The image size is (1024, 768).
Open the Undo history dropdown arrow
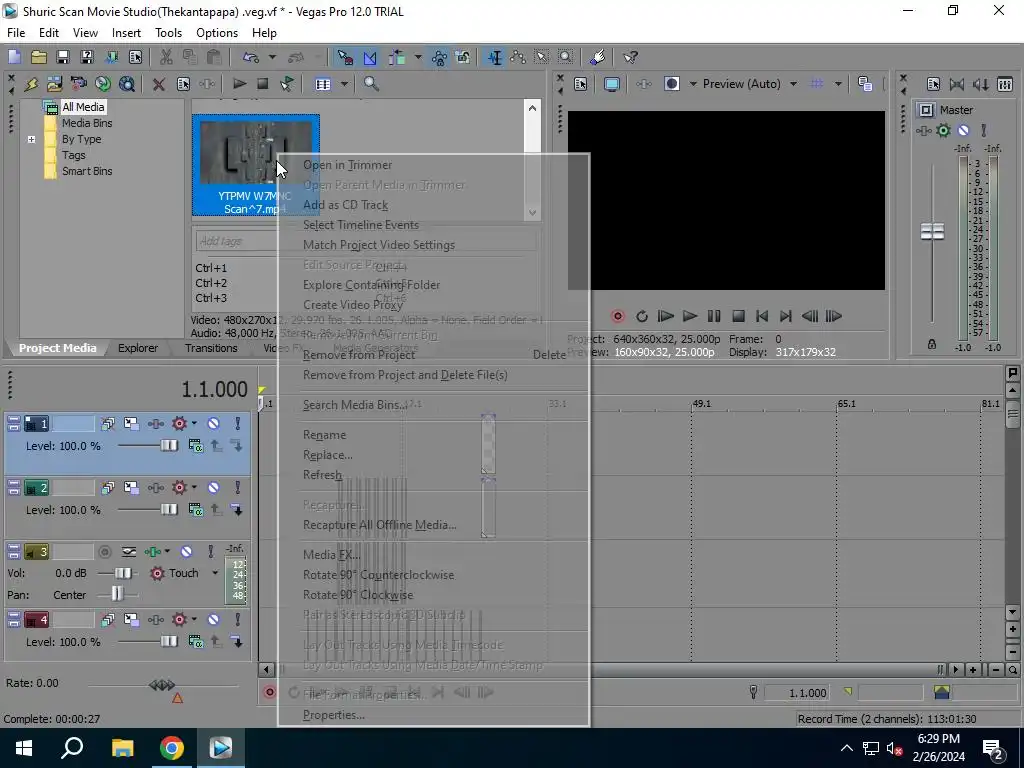click(272, 57)
